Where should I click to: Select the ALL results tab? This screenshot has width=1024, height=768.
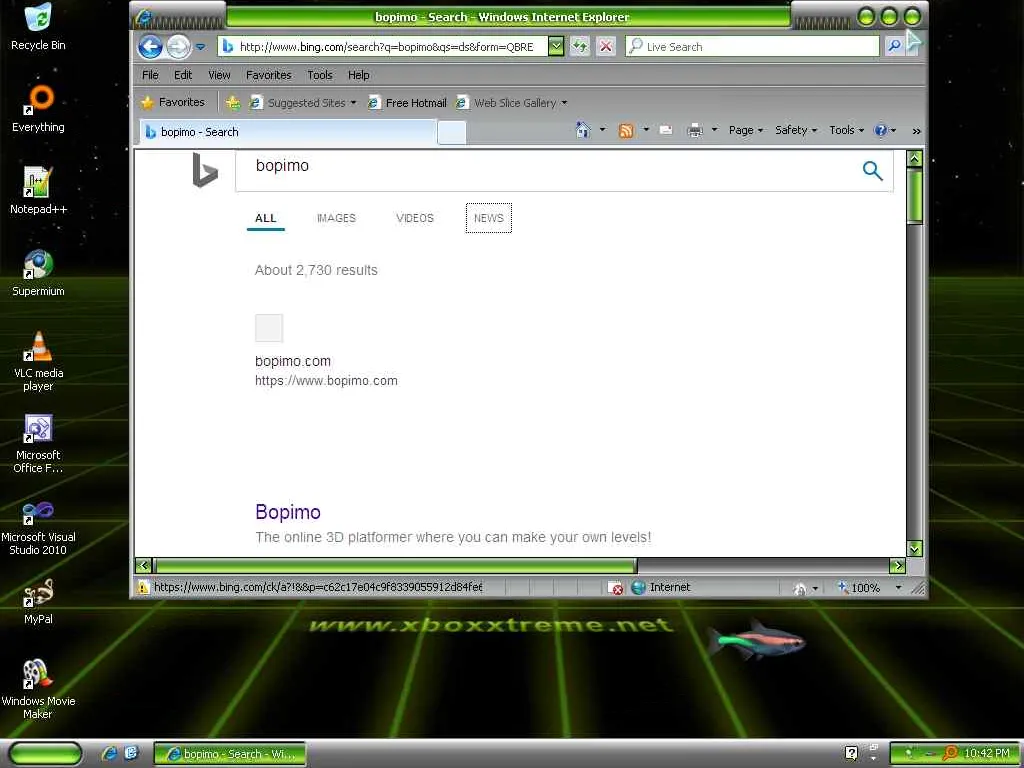[x=266, y=218]
